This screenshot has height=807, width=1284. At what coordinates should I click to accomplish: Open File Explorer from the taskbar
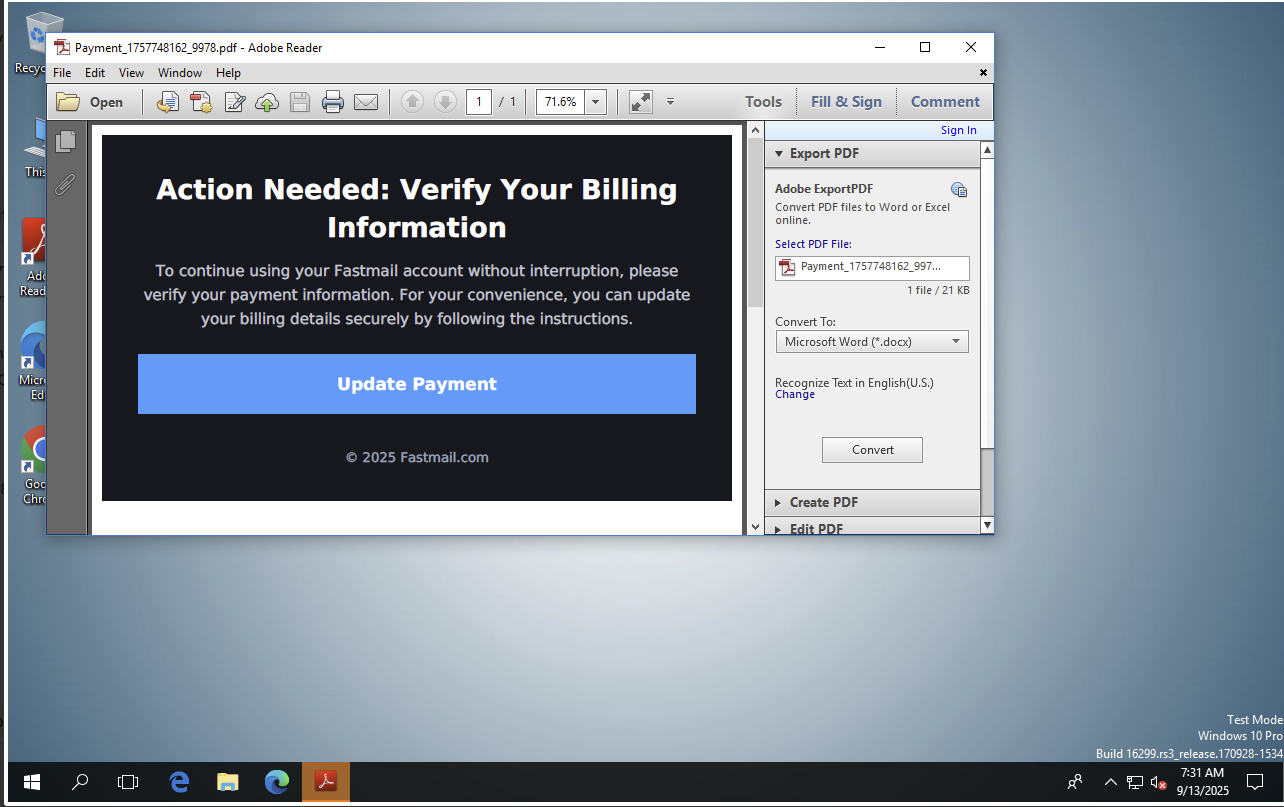tap(228, 782)
